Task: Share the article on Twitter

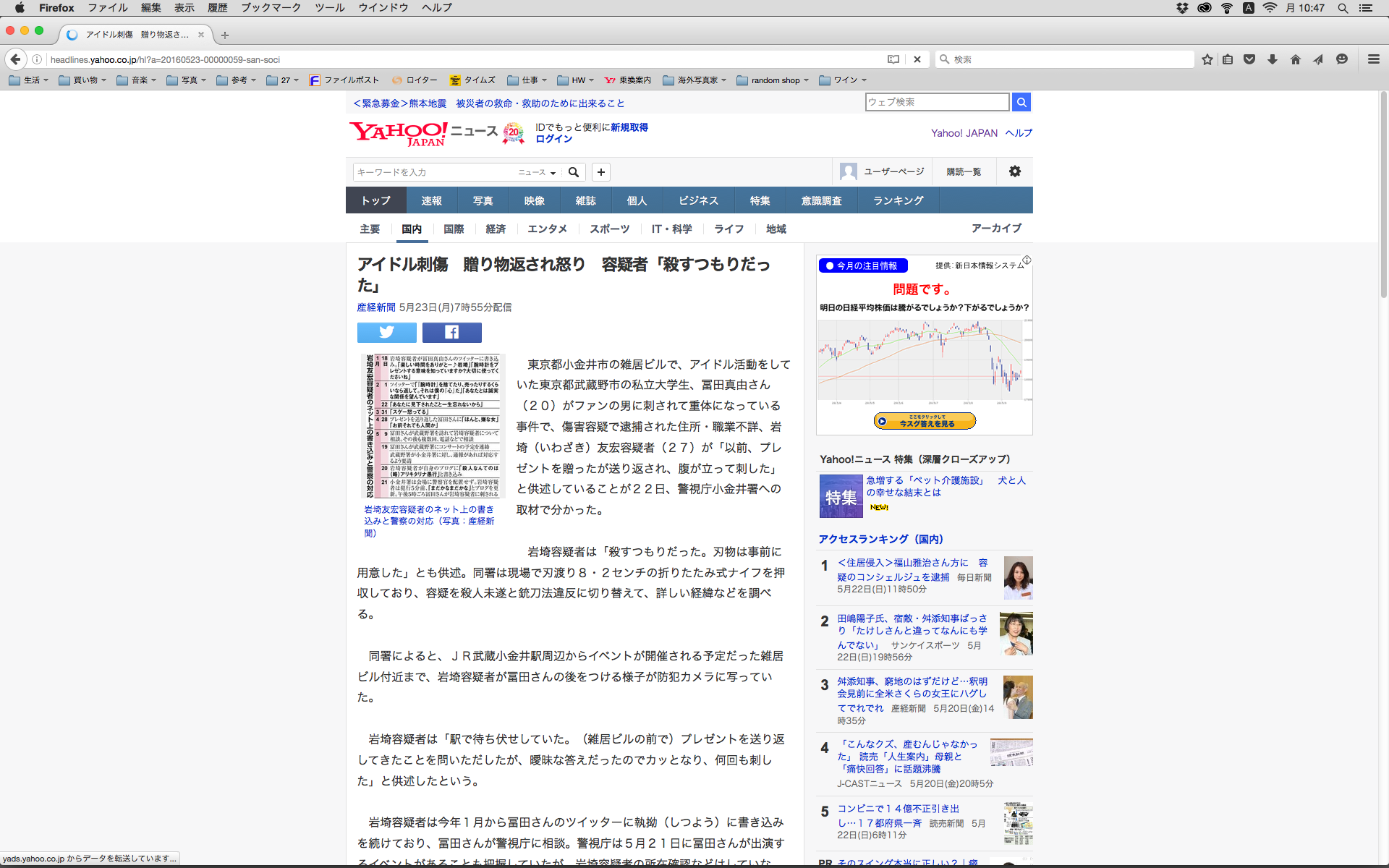Action: click(386, 332)
